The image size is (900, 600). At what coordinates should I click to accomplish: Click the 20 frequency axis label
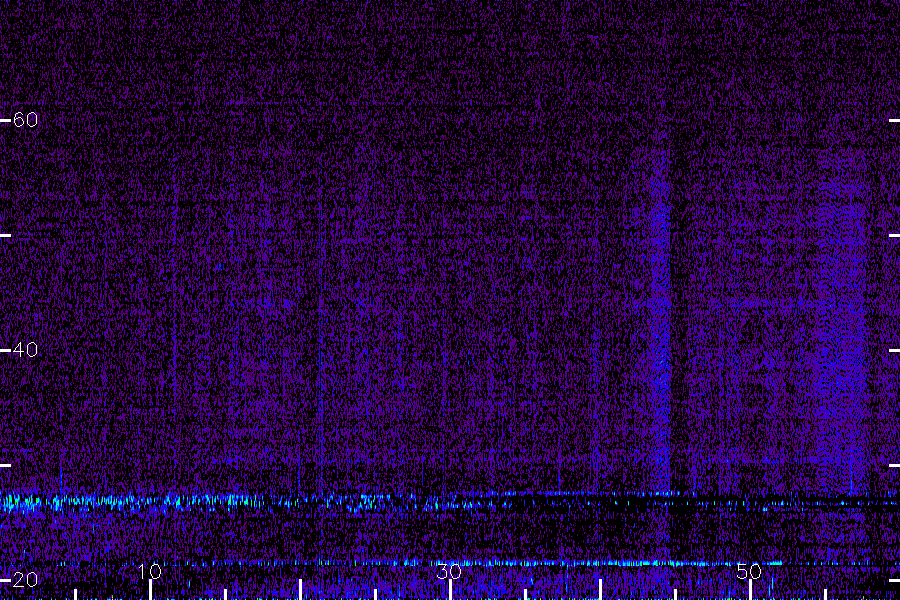tap(25, 580)
